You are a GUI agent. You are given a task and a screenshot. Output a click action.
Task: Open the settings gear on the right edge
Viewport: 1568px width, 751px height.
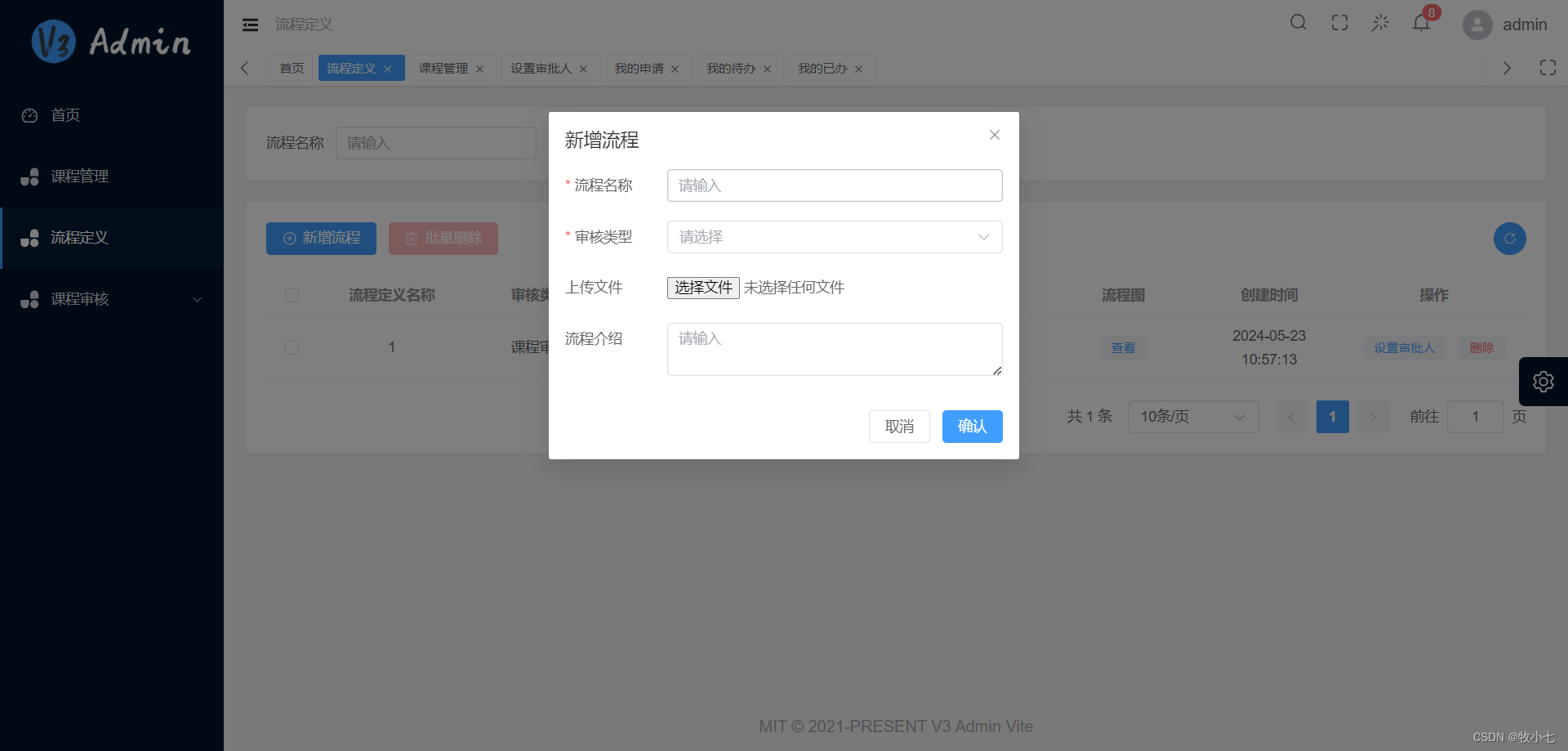point(1543,381)
